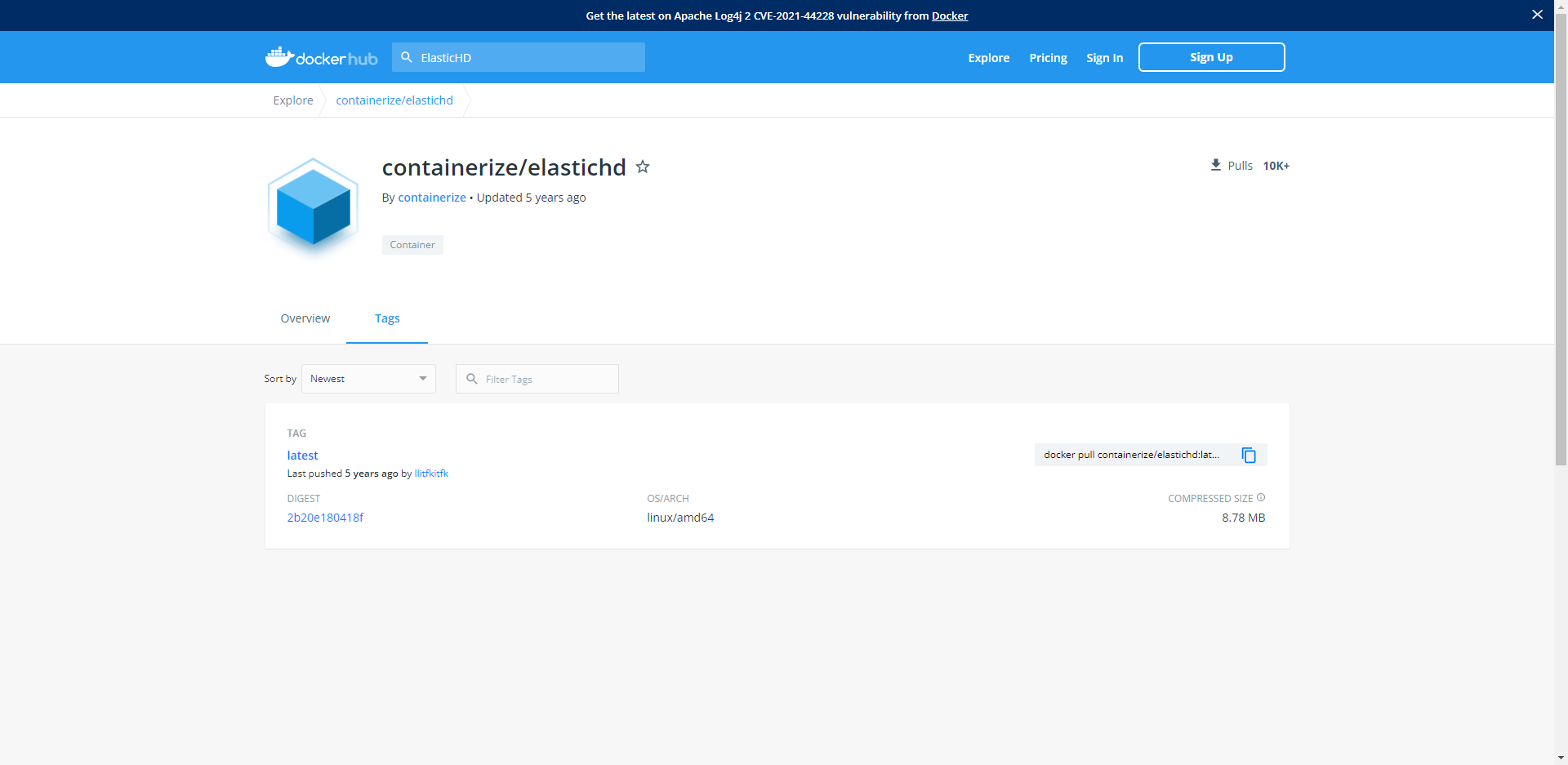This screenshot has height=765, width=1568.
Task: Click the compressed size info icon
Action: [1261, 497]
